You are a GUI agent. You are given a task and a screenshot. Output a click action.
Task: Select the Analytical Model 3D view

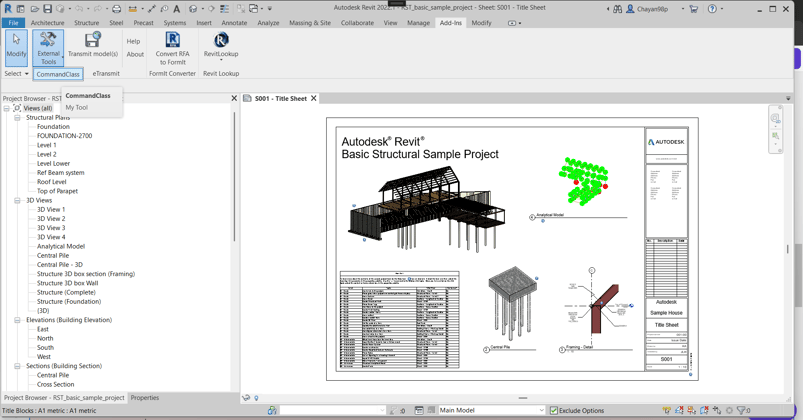tap(61, 246)
